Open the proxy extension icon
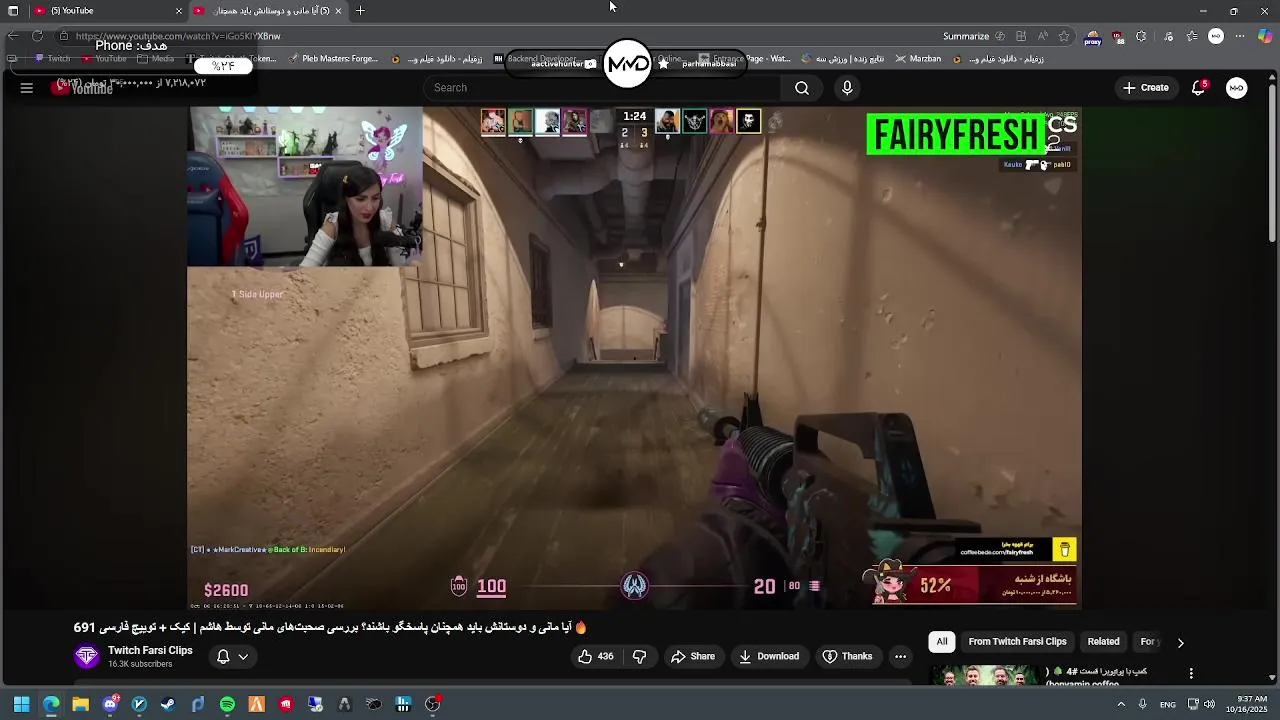The image size is (1280, 720). pyautogui.click(x=1092, y=37)
